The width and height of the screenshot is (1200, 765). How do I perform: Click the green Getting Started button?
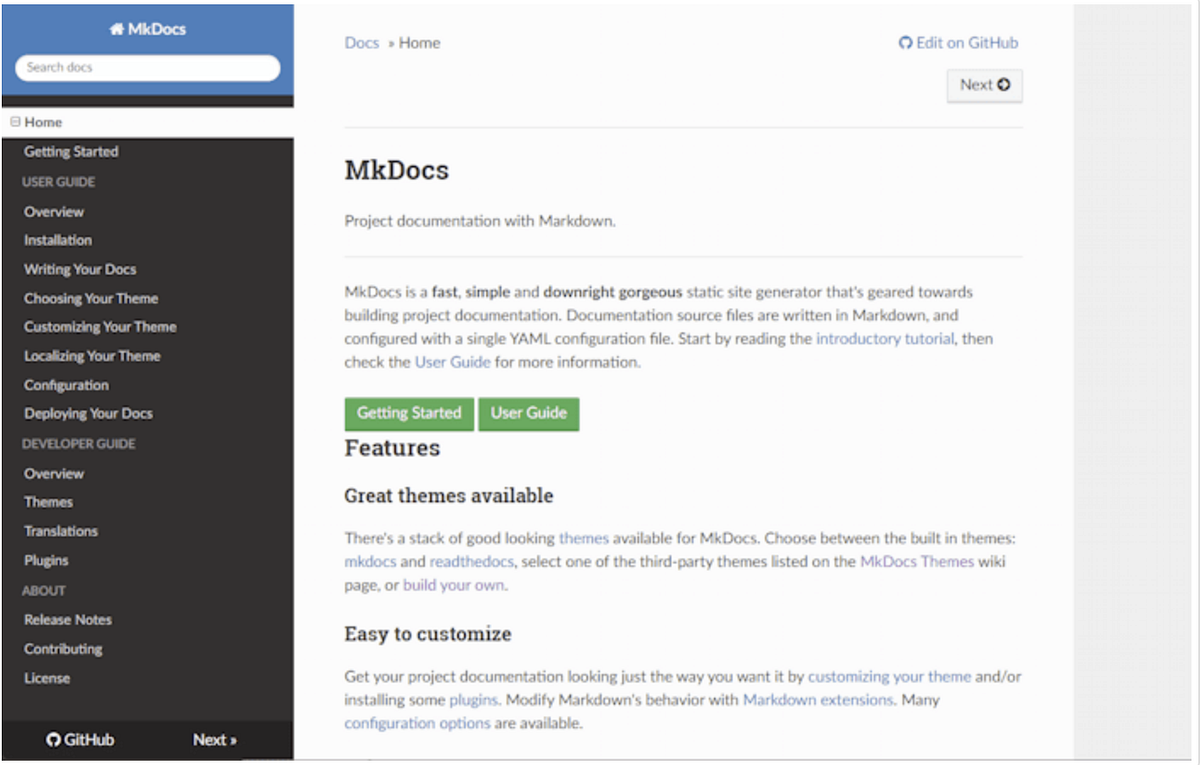click(409, 413)
